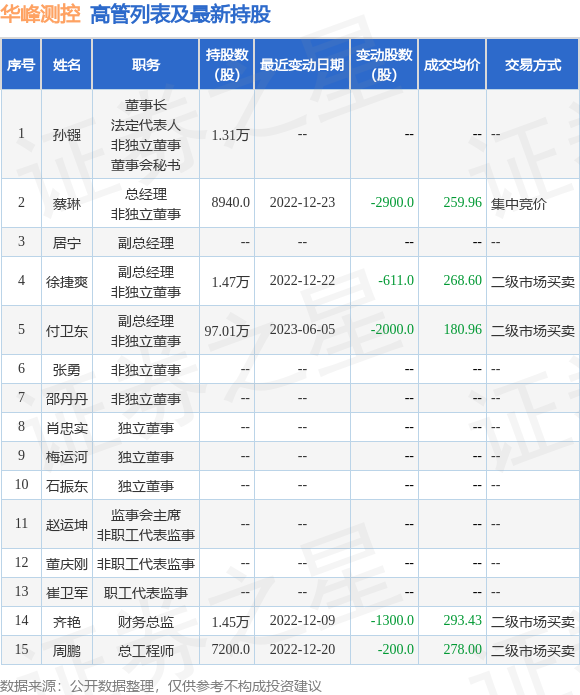This screenshot has width=580, height=695.
Task: Click the data source disclaimer footer
Action: (x=160, y=686)
